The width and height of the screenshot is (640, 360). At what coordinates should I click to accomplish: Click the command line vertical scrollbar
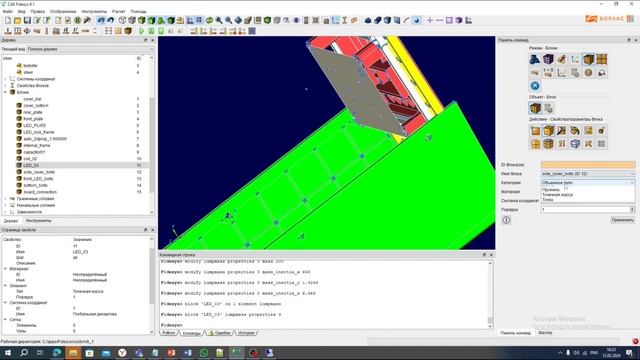point(490,293)
